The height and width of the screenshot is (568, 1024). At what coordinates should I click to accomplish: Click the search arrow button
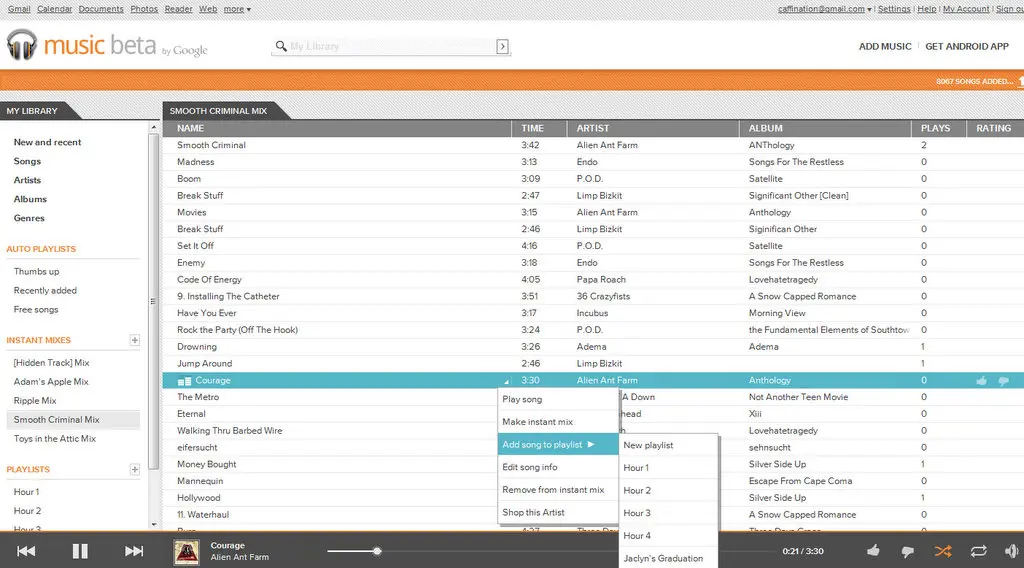[502, 46]
